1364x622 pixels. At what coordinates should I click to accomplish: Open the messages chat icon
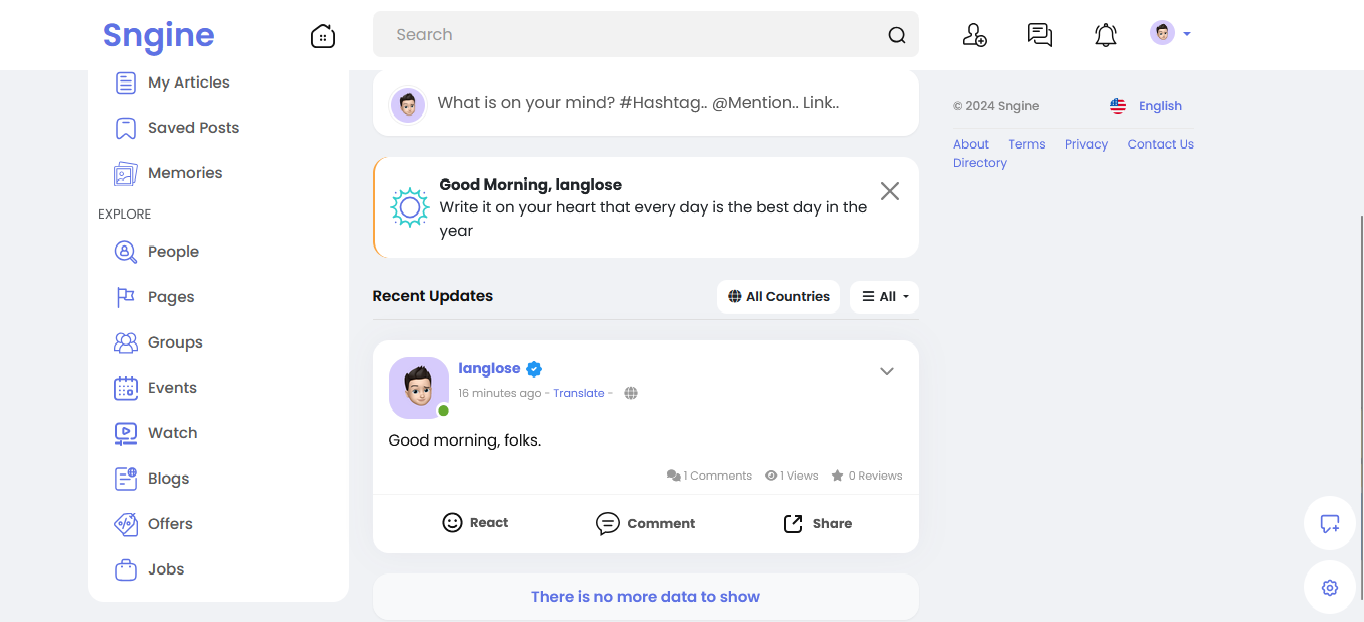1040,35
